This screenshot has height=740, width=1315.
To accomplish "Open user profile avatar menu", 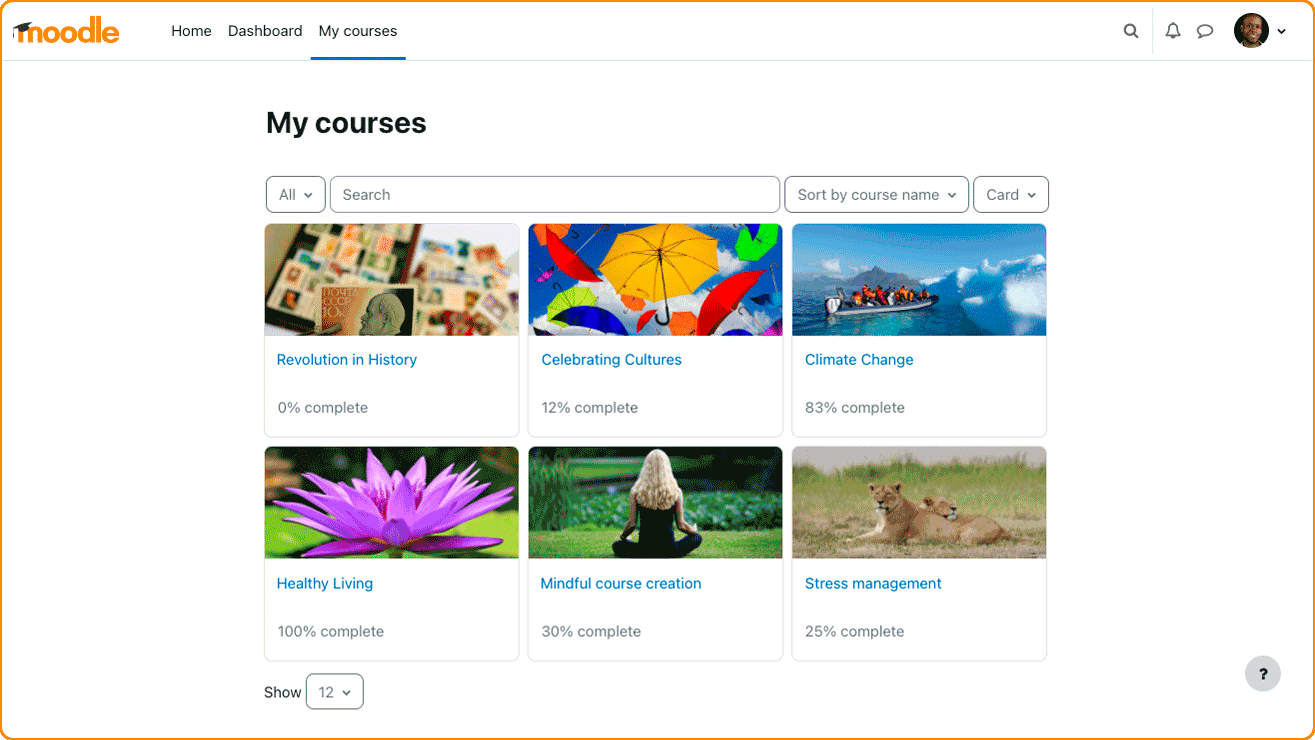I will coord(1259,31).
